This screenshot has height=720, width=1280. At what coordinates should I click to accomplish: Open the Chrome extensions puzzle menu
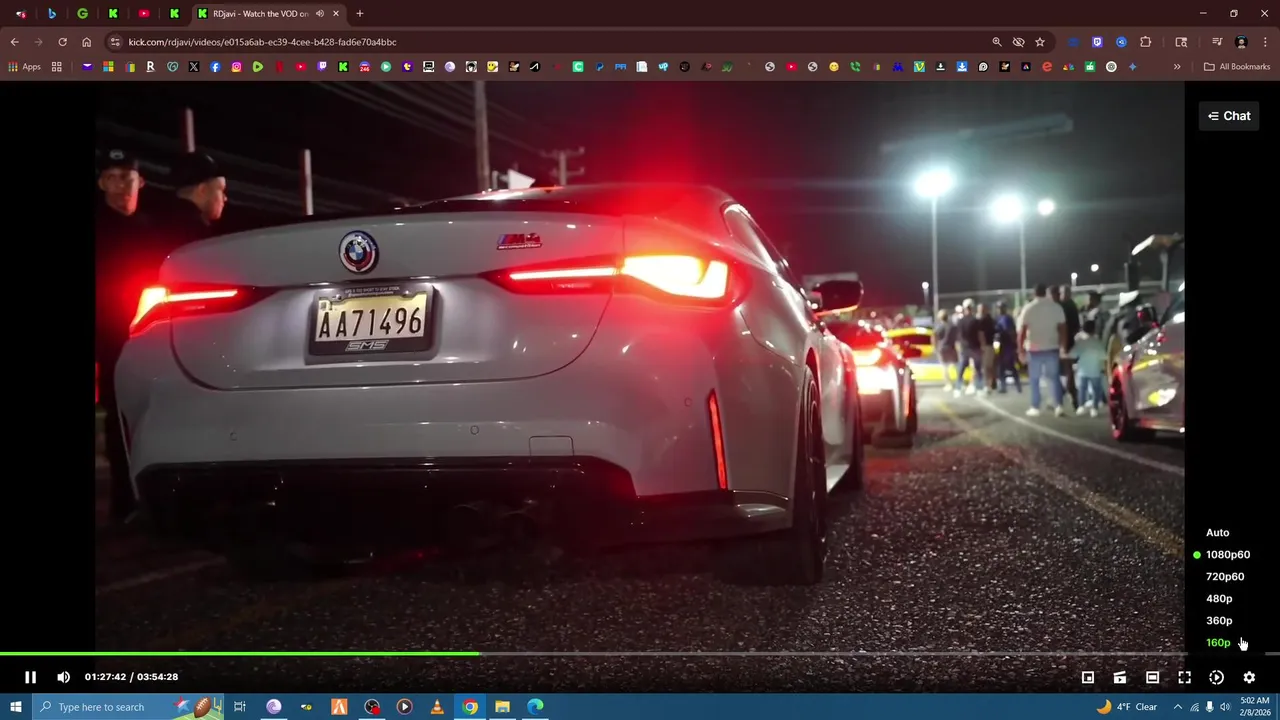tap(1146, 42)
